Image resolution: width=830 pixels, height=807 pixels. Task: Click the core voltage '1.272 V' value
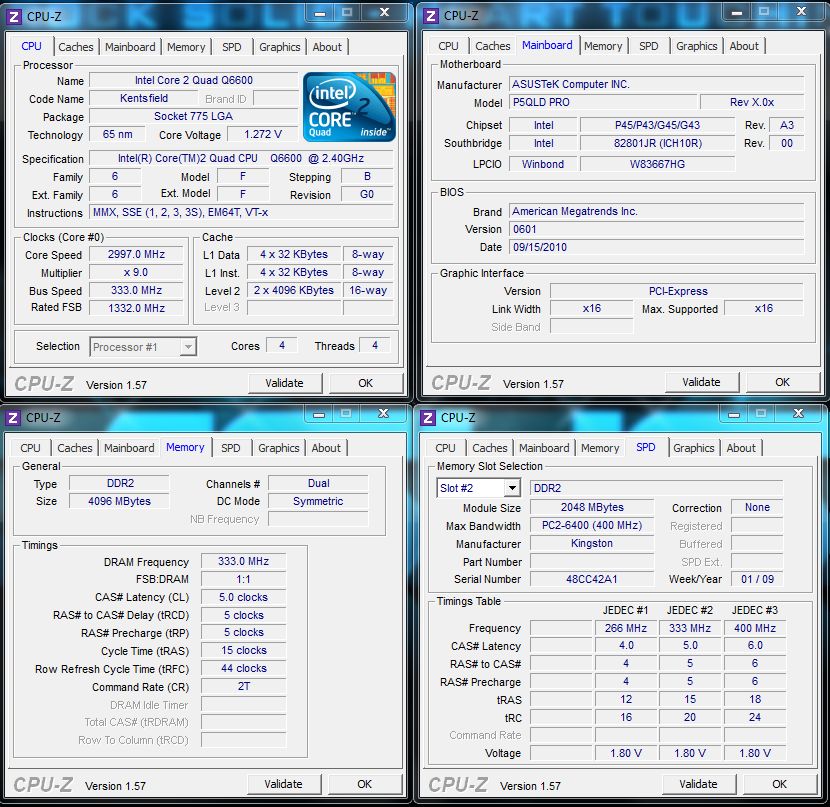tap(263, 134)
